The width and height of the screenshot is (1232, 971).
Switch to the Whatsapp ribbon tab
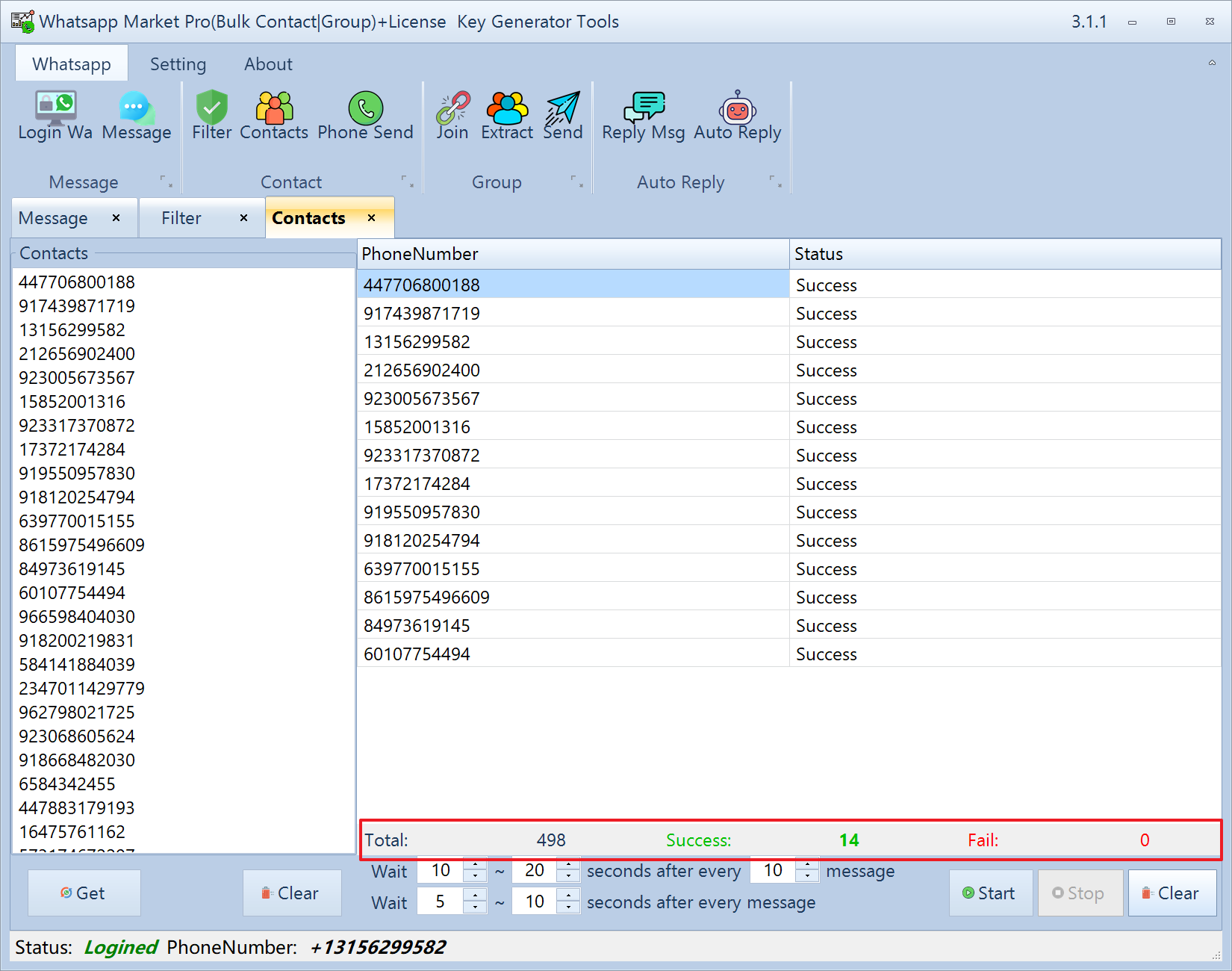pos(72,63)
